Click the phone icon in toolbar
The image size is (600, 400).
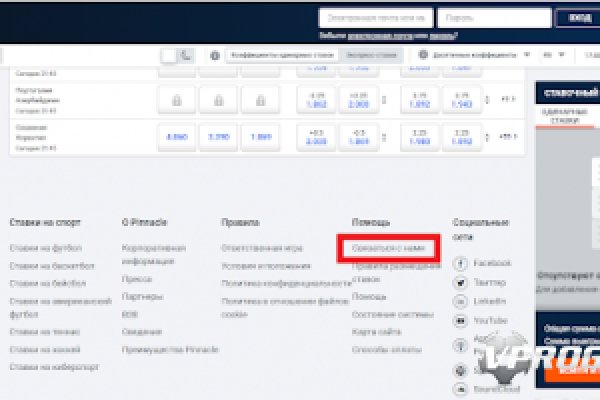[186, 56]
